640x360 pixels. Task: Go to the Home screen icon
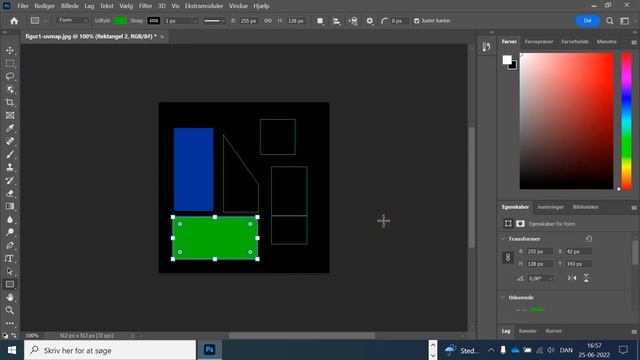(14, 21)
